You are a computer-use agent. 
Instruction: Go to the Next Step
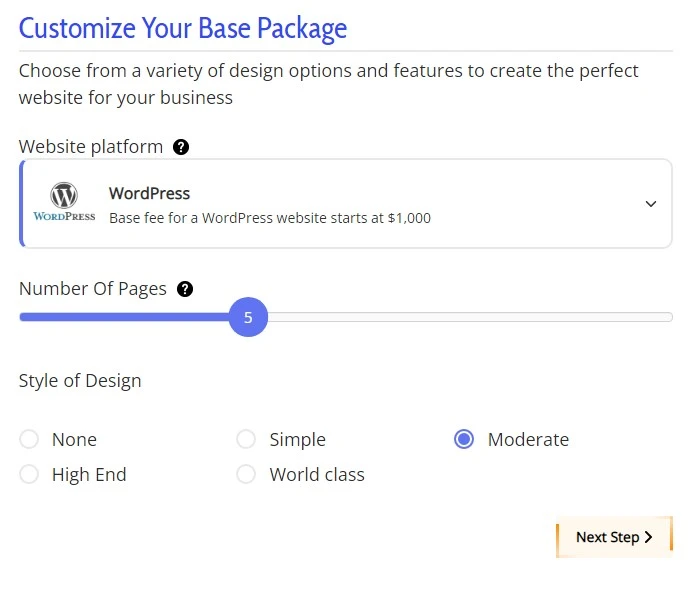614,537
